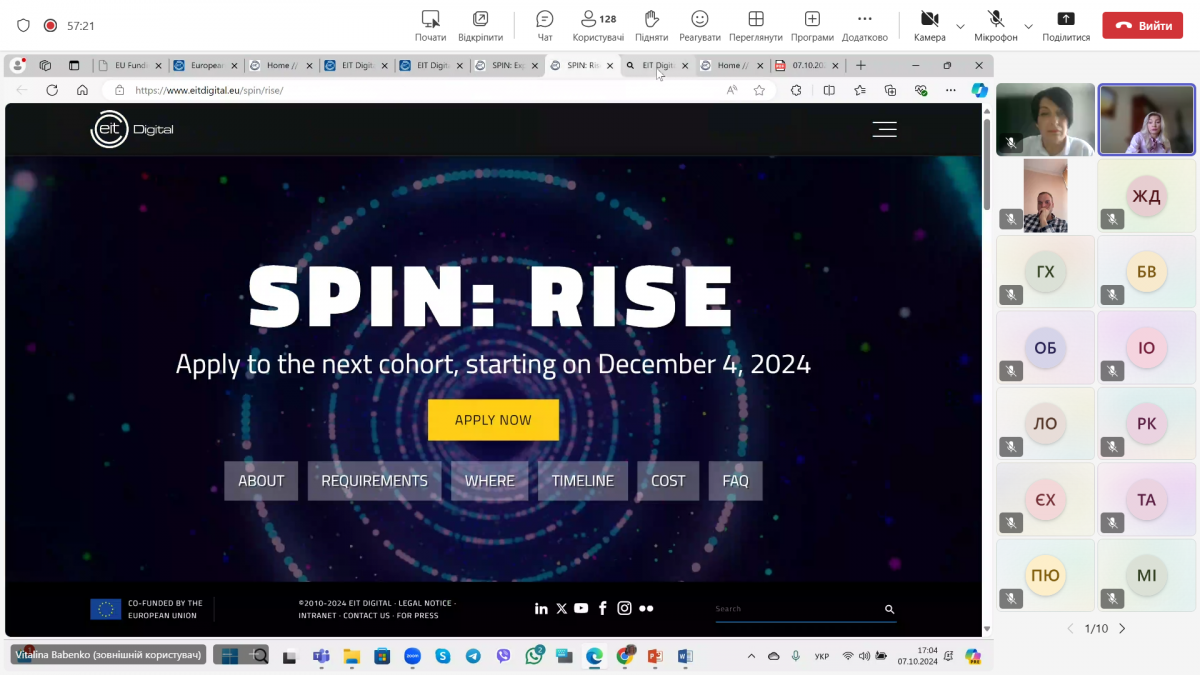Switch to the EU Funding browser tab
1200x675 pixels.
click(130, 65)
